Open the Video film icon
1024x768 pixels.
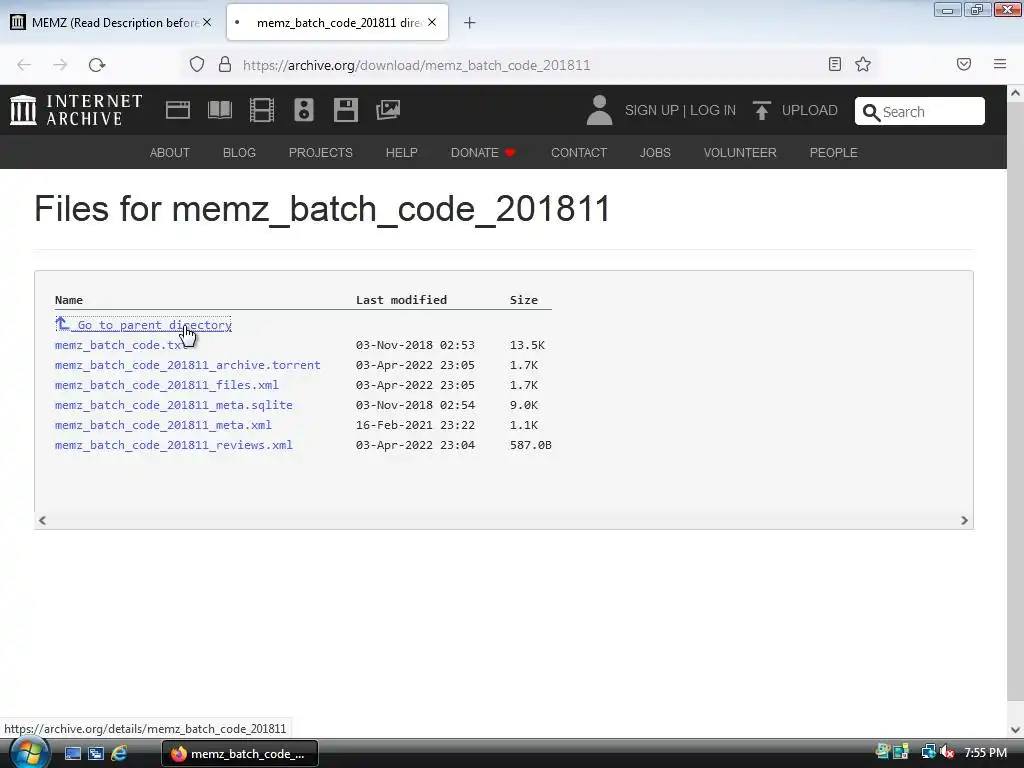[x=262, y=110]
